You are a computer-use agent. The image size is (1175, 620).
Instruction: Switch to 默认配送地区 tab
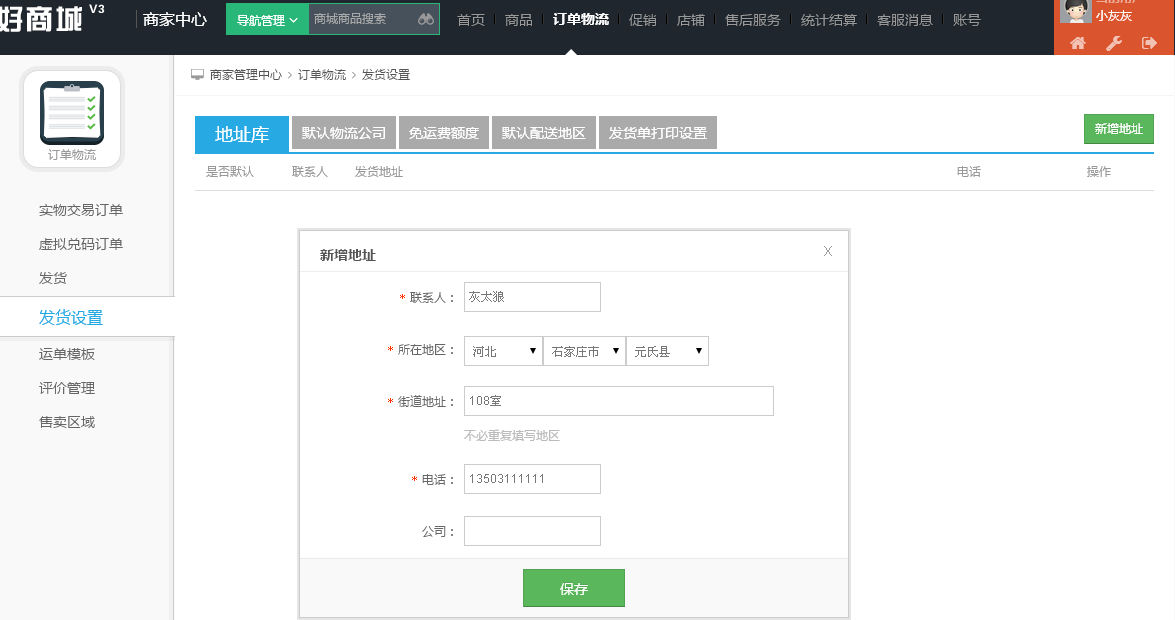[x=543, y=133]
